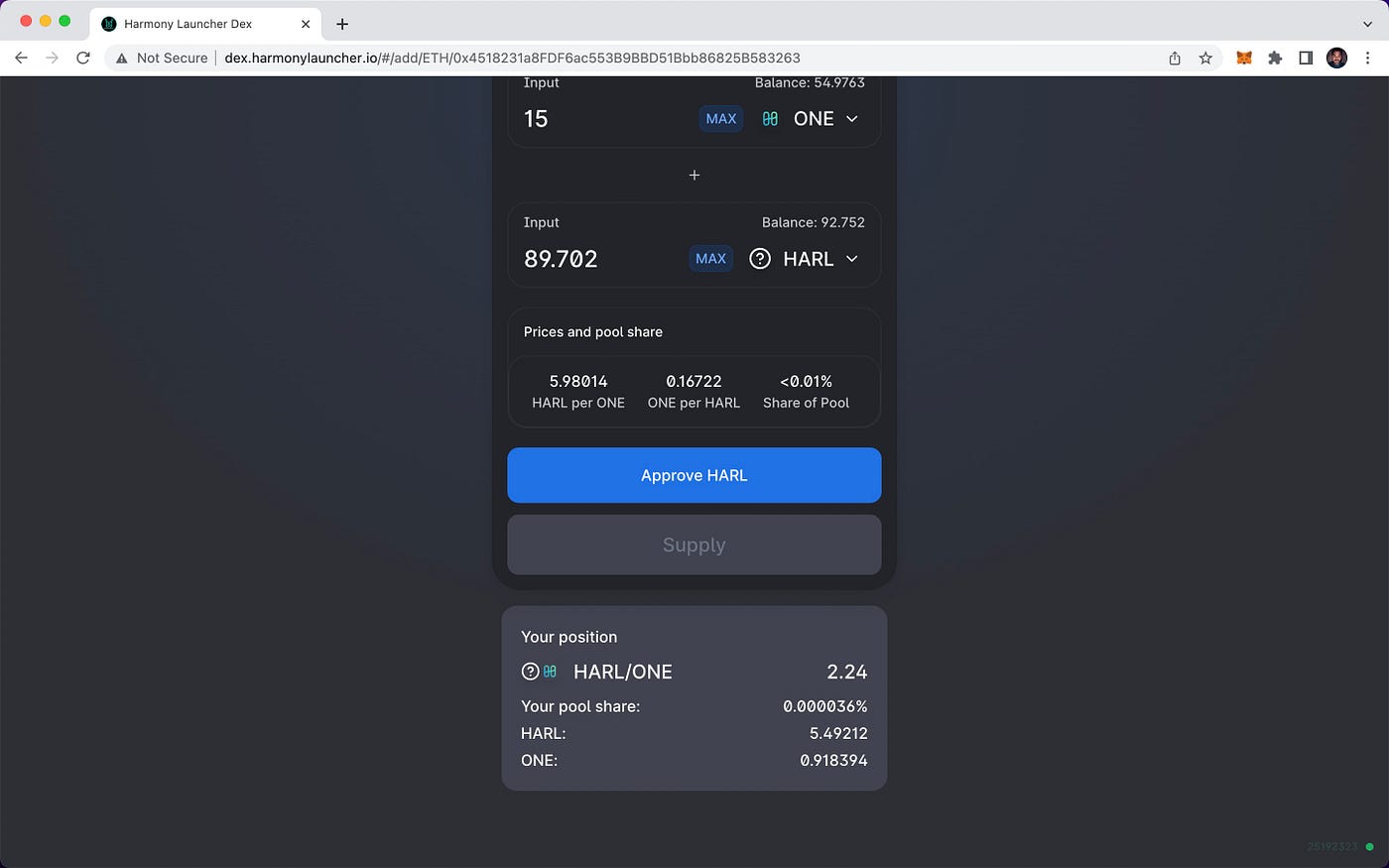Click the Prices and pool share heading
Screen dimensions: 1389x868
point(593,332)
